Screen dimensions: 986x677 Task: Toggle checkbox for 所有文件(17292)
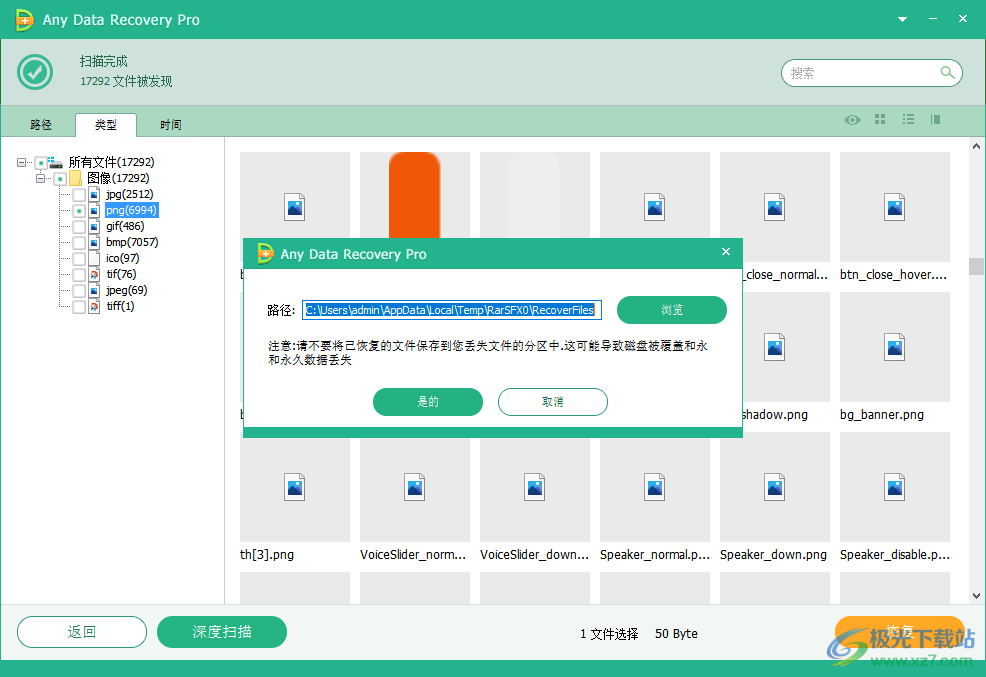[x=41, y=163]
